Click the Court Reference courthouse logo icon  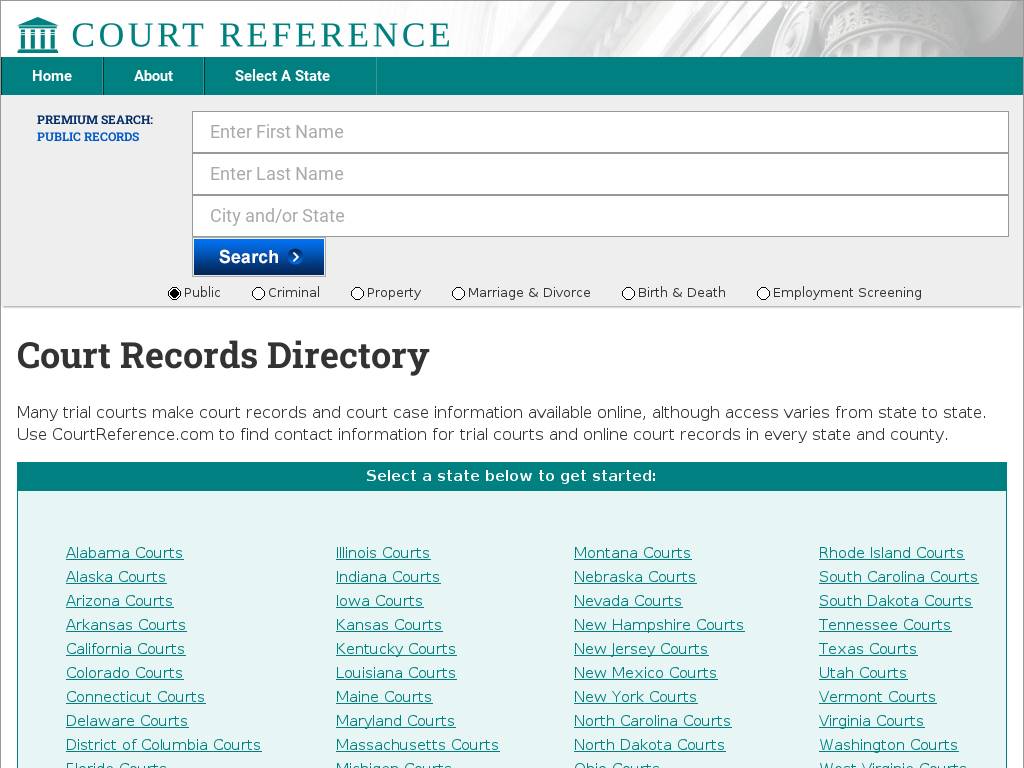click(x=38, y=34)
